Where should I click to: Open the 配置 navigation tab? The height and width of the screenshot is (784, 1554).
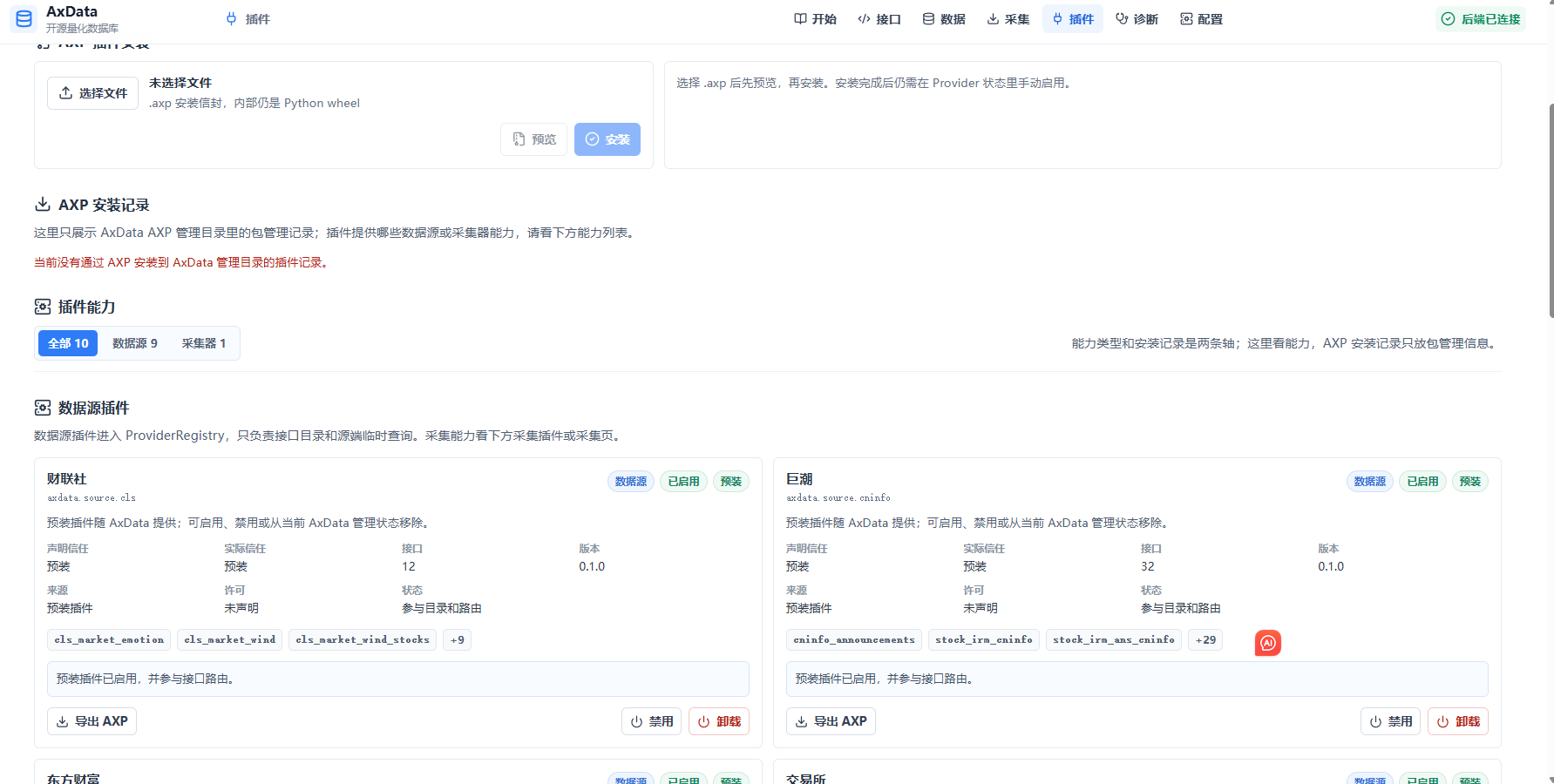[1202, 19]
